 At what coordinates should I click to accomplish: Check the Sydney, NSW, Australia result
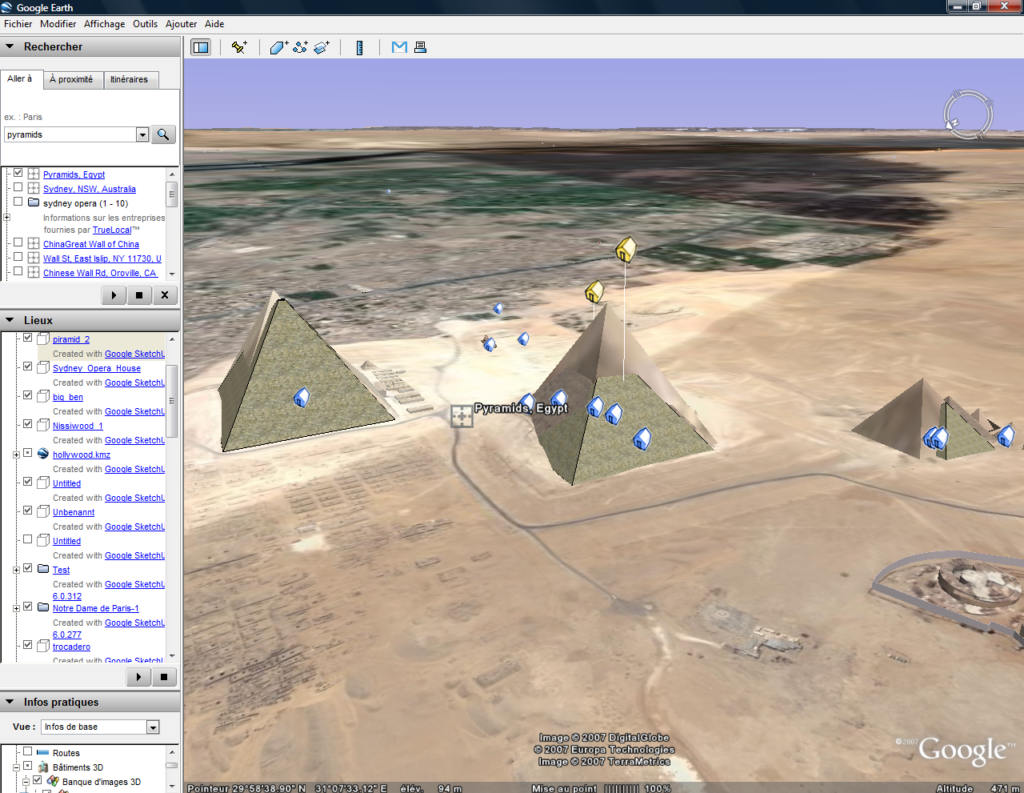[x=18, y=188]
